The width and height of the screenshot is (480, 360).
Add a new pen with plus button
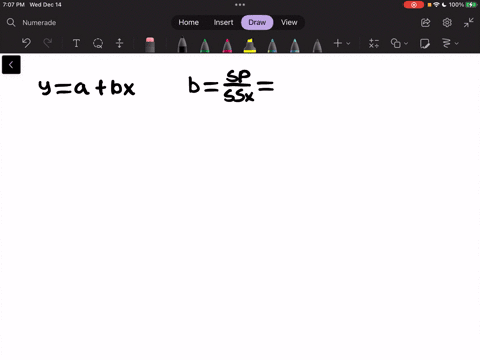point(338,43)
